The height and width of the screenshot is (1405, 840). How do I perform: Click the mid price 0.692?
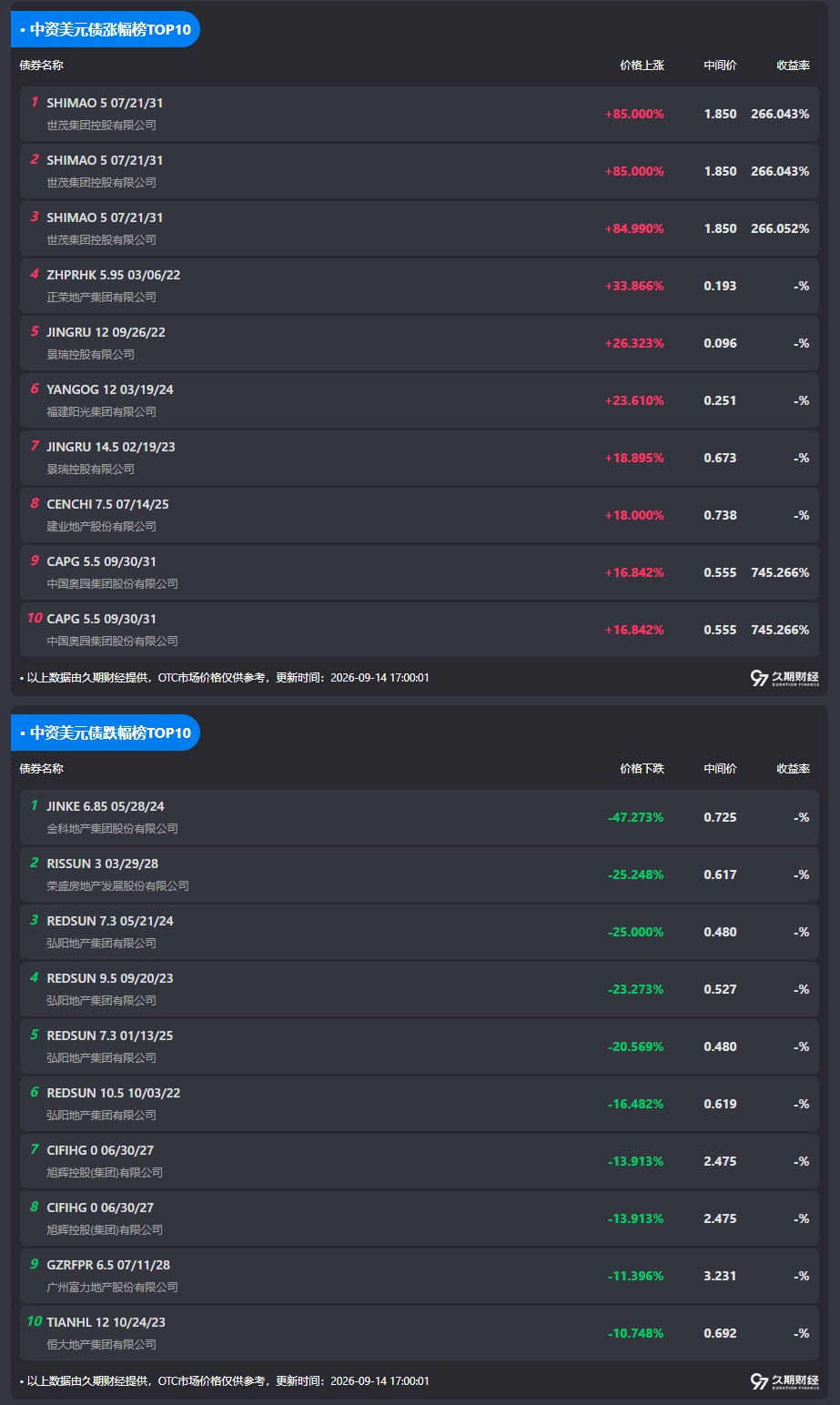pos(720,1333)
